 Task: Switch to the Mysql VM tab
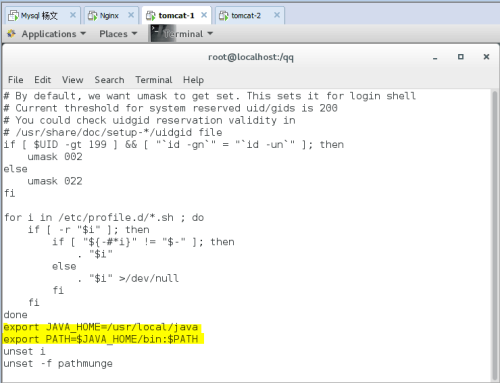tap(43, 15)
